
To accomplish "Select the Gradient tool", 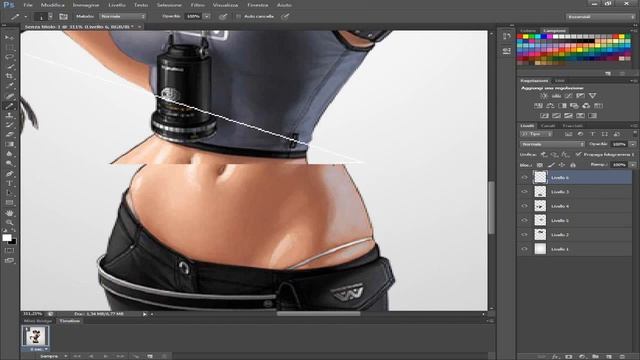I will 9,144.
